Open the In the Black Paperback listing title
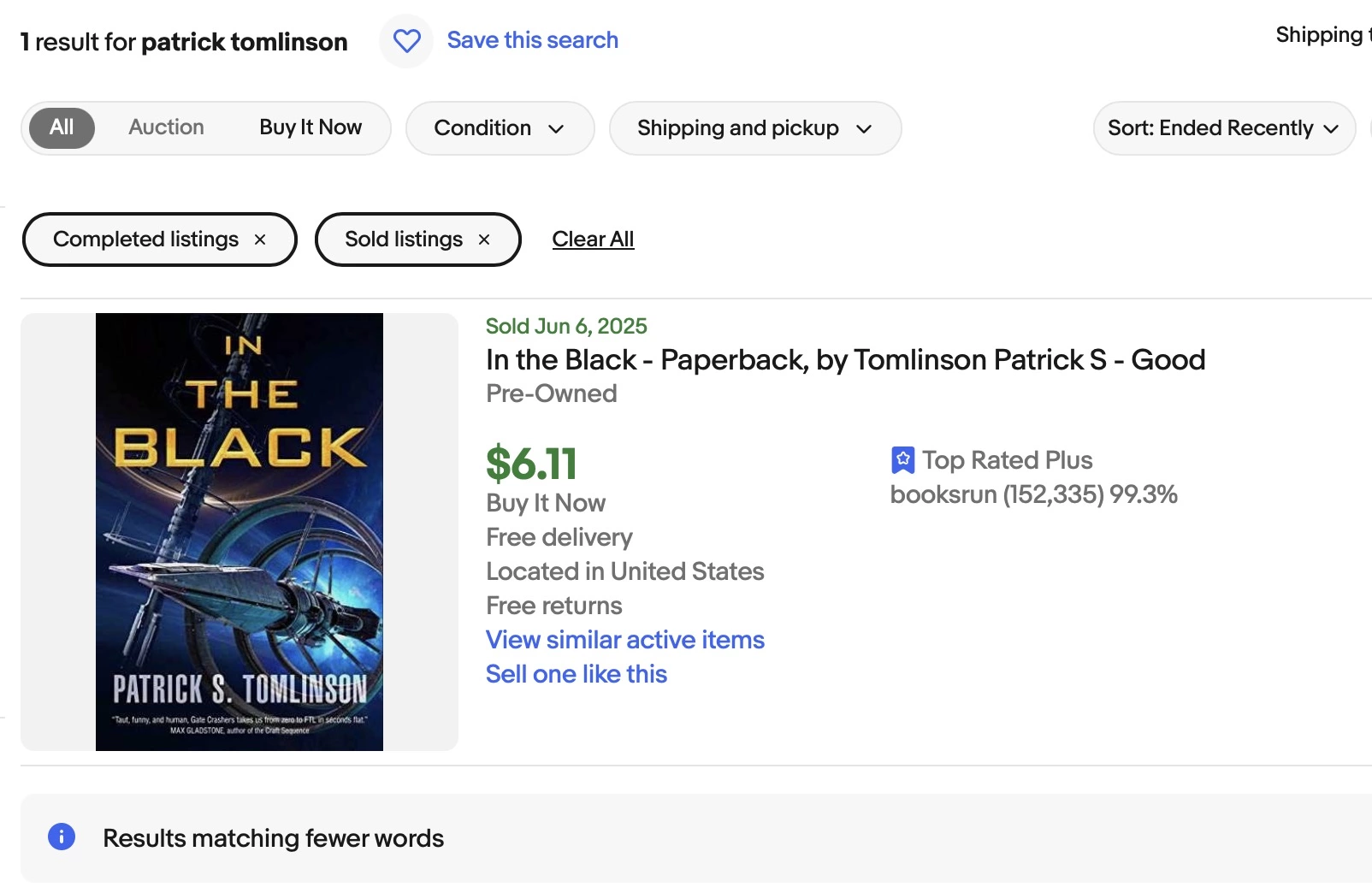Screen dimensions: 1372x893 [845, 360]
